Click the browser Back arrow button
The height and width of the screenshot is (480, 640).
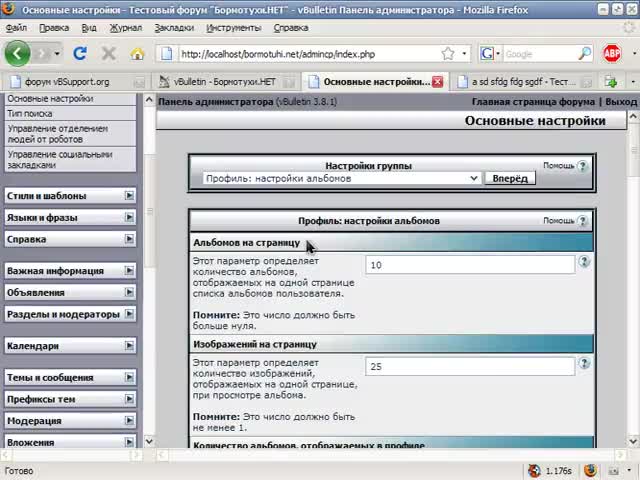[18, 54]
